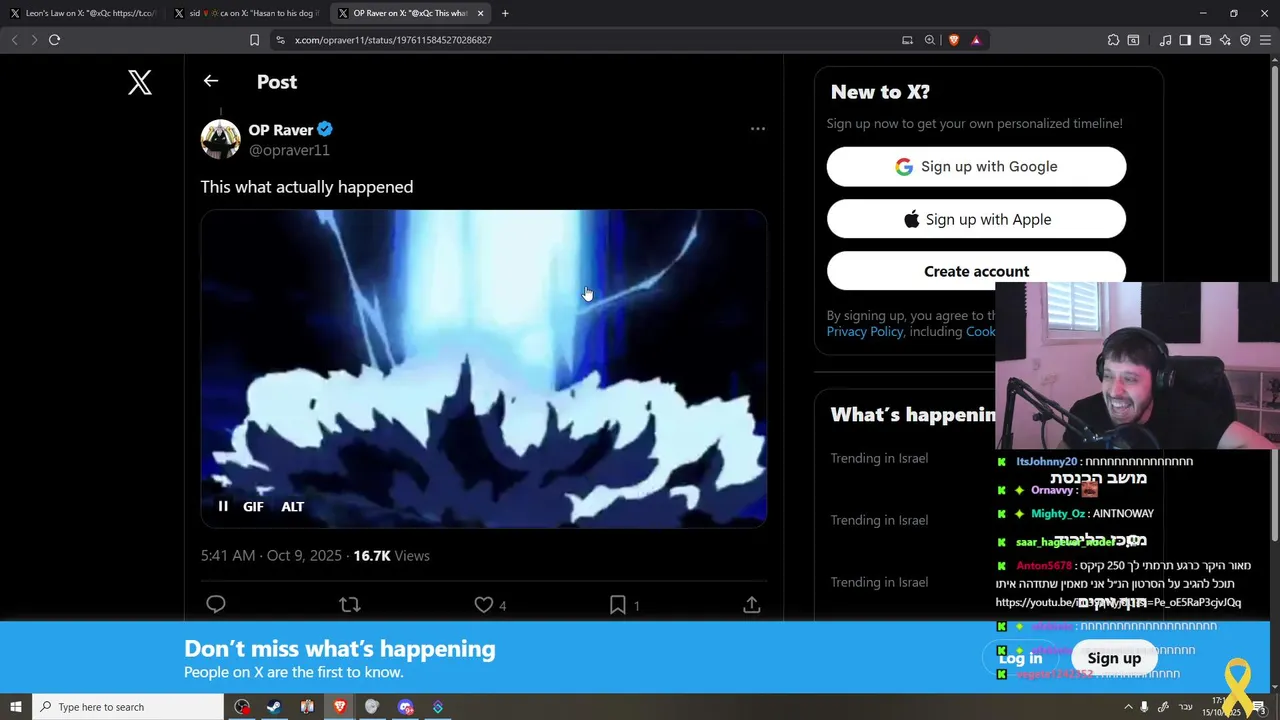Open the Brave Rewards triangle icon

(976, 40)
